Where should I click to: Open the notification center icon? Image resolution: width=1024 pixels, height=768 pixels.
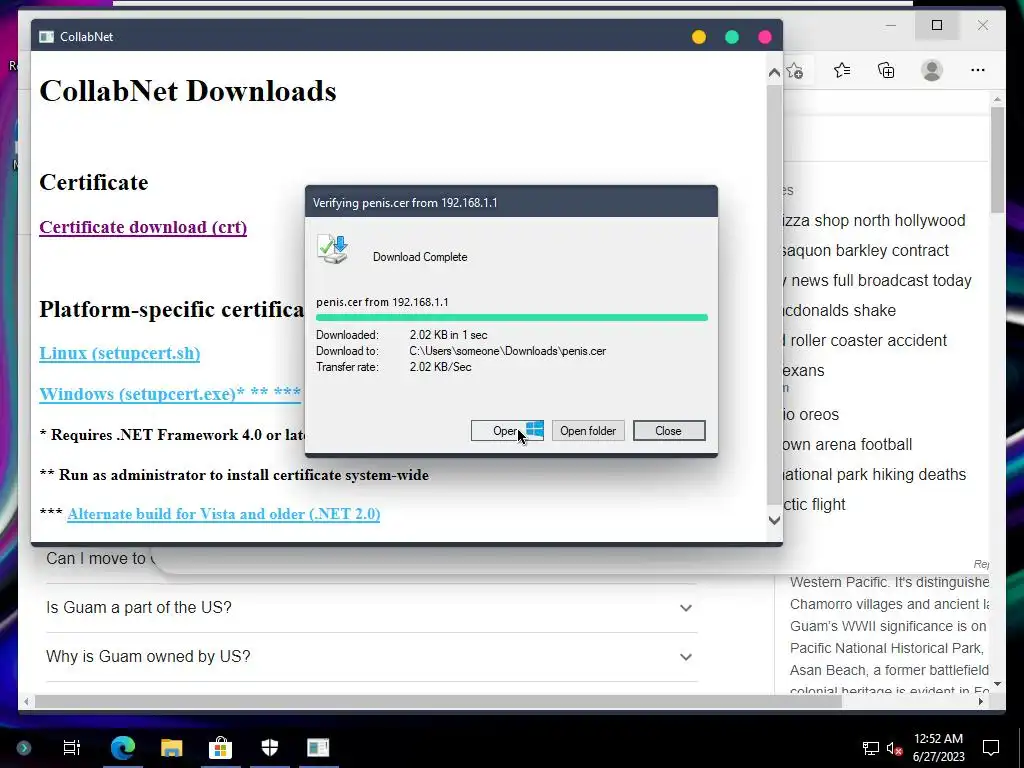(991, 748)
